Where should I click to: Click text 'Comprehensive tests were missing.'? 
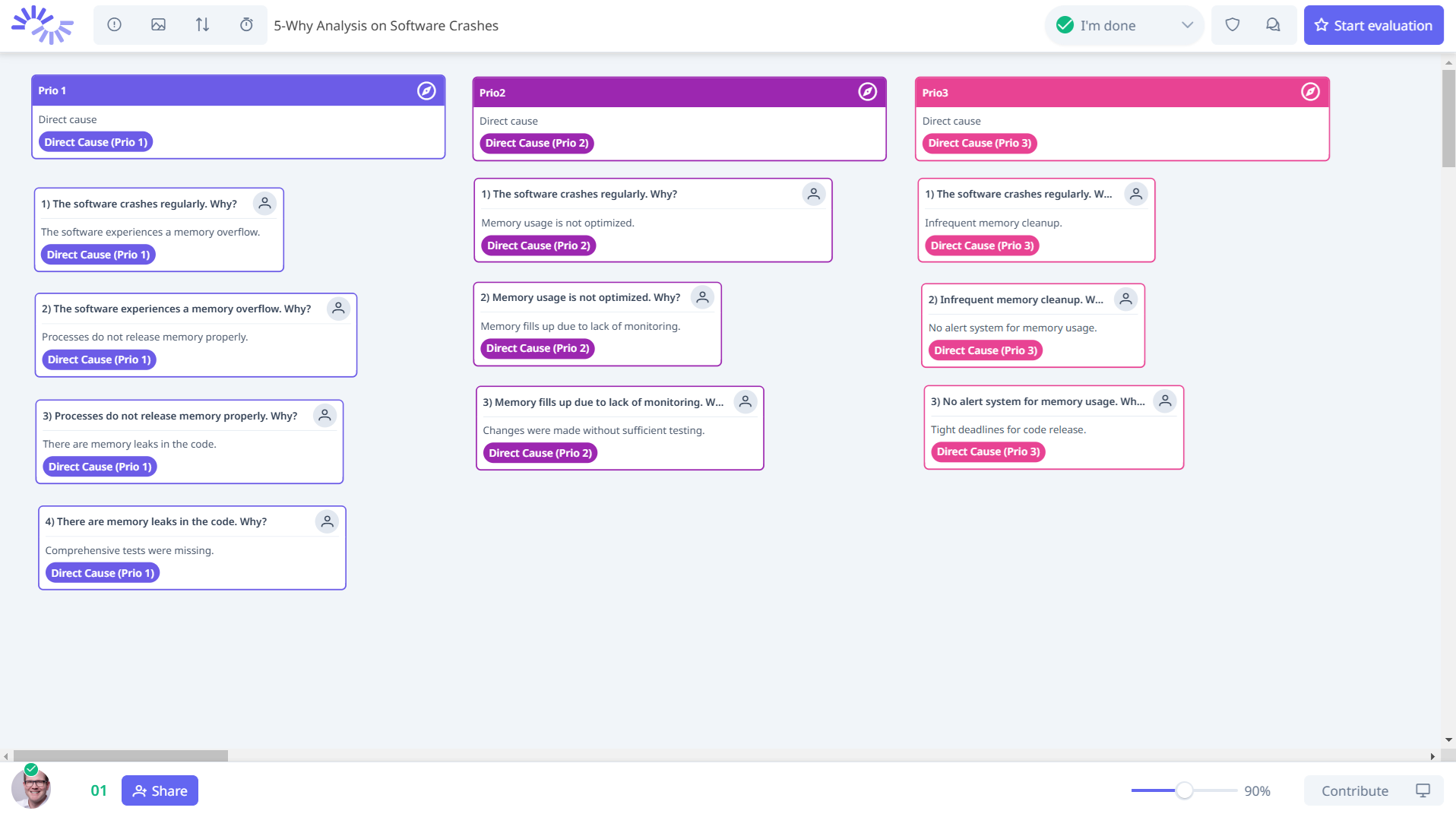129,550
